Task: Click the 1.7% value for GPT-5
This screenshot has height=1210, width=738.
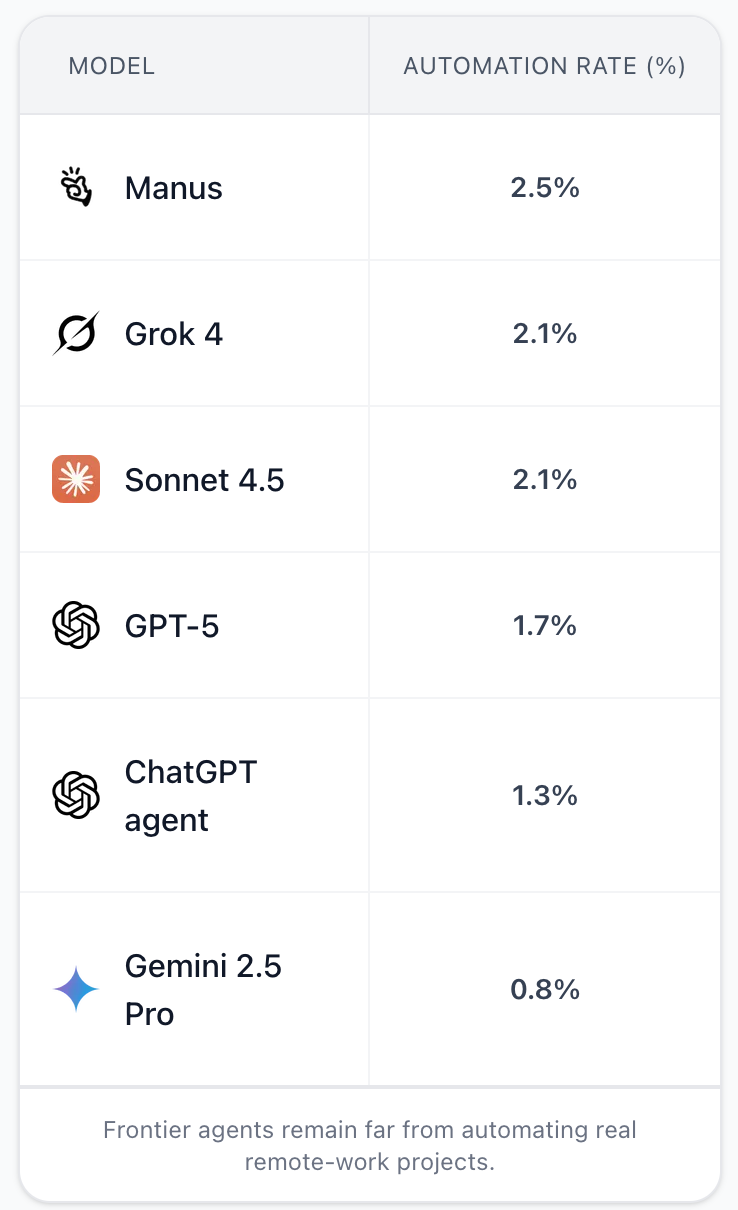Action: click(545, 626)
